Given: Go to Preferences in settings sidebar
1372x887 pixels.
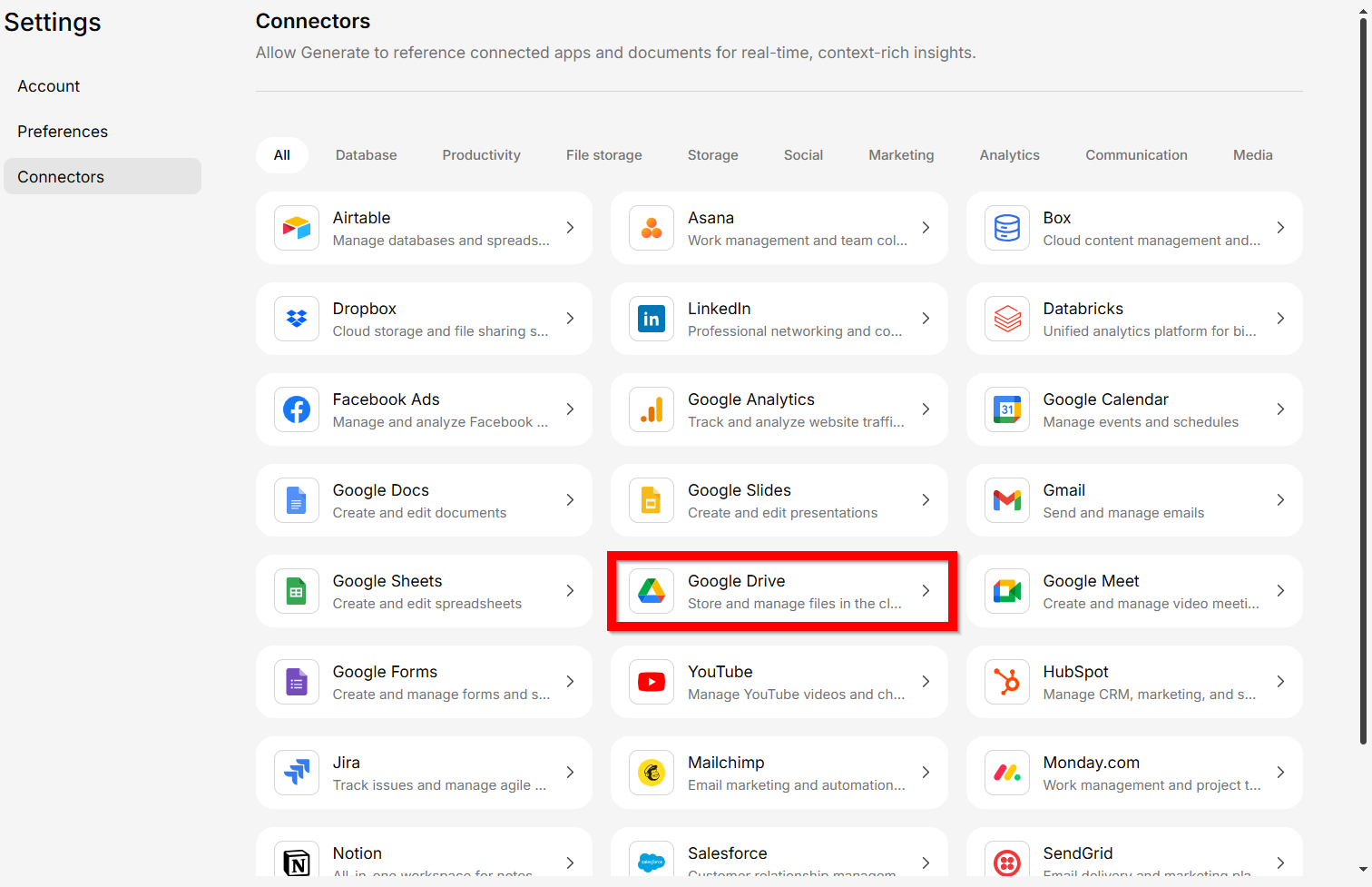Looking at the screenshot, I should 63,132.
